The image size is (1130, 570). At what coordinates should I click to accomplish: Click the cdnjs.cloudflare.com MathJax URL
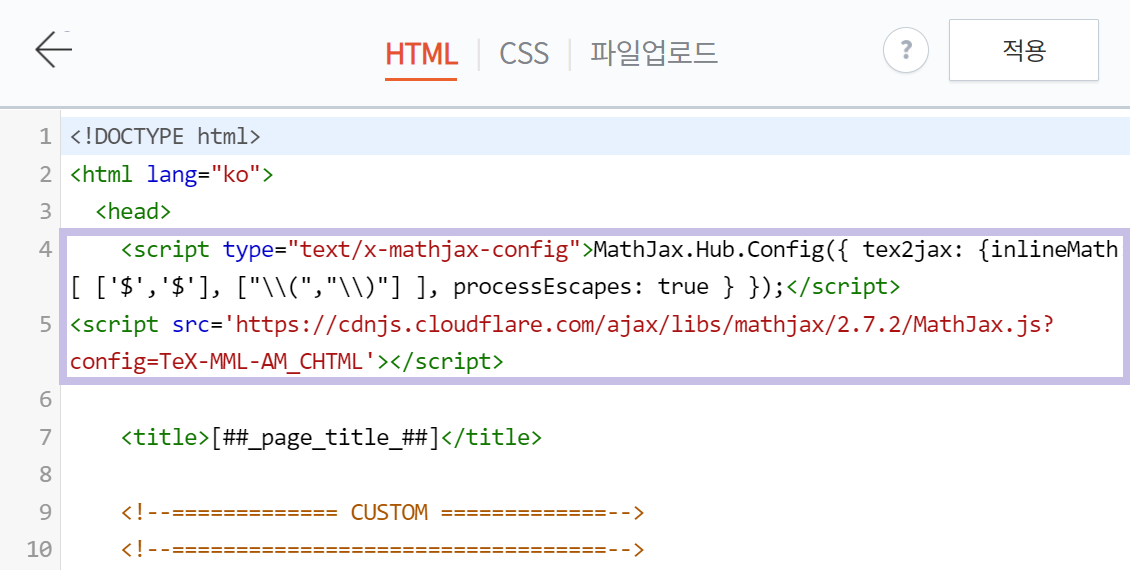click(x=640, y=324)
